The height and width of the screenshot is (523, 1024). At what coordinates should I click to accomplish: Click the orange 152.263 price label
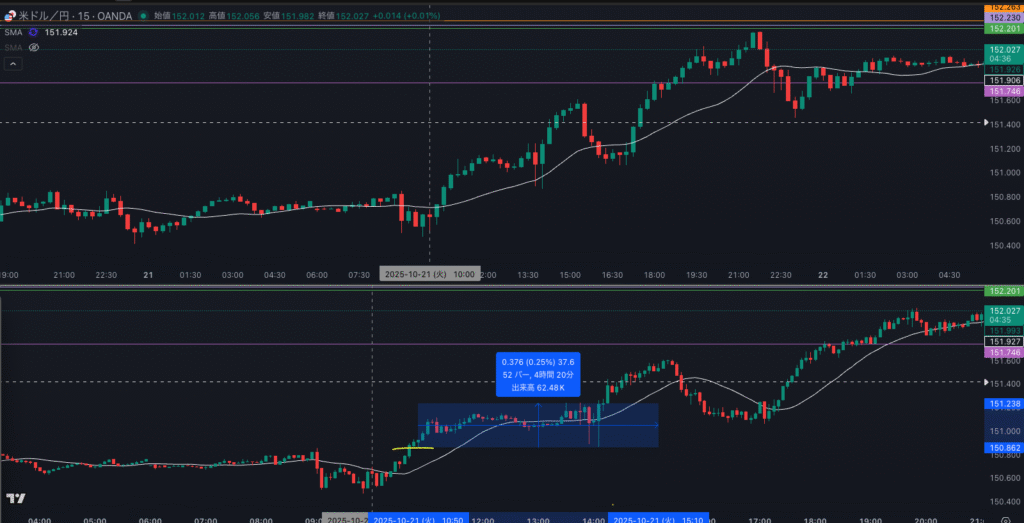1003,8
